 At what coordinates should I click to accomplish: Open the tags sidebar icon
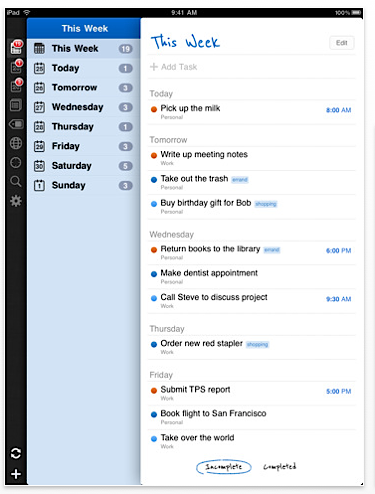(x=16, y=124)
